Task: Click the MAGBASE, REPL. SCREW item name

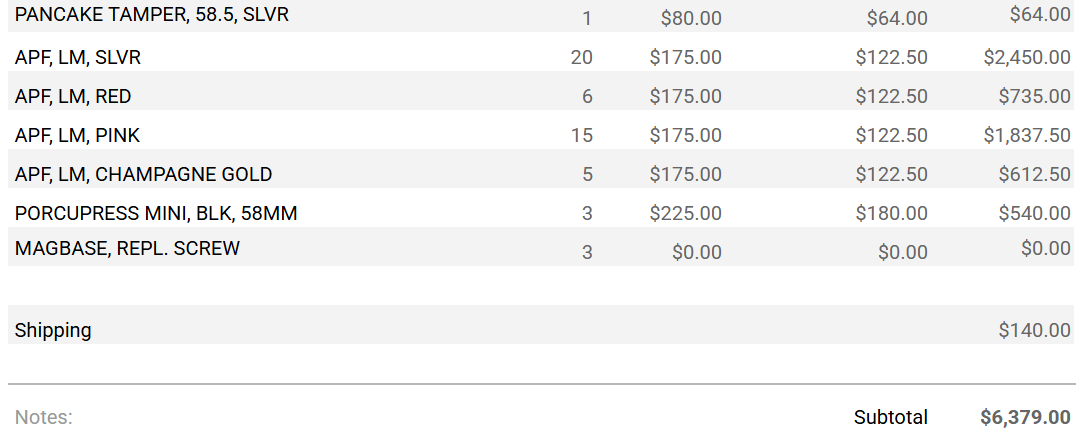Action: point(127,248)
